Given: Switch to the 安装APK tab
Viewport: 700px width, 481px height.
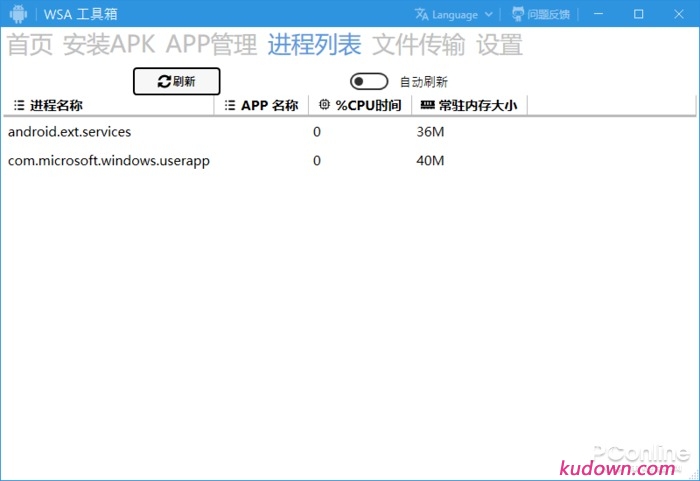Looking at the screenshot, I should 109,45.
